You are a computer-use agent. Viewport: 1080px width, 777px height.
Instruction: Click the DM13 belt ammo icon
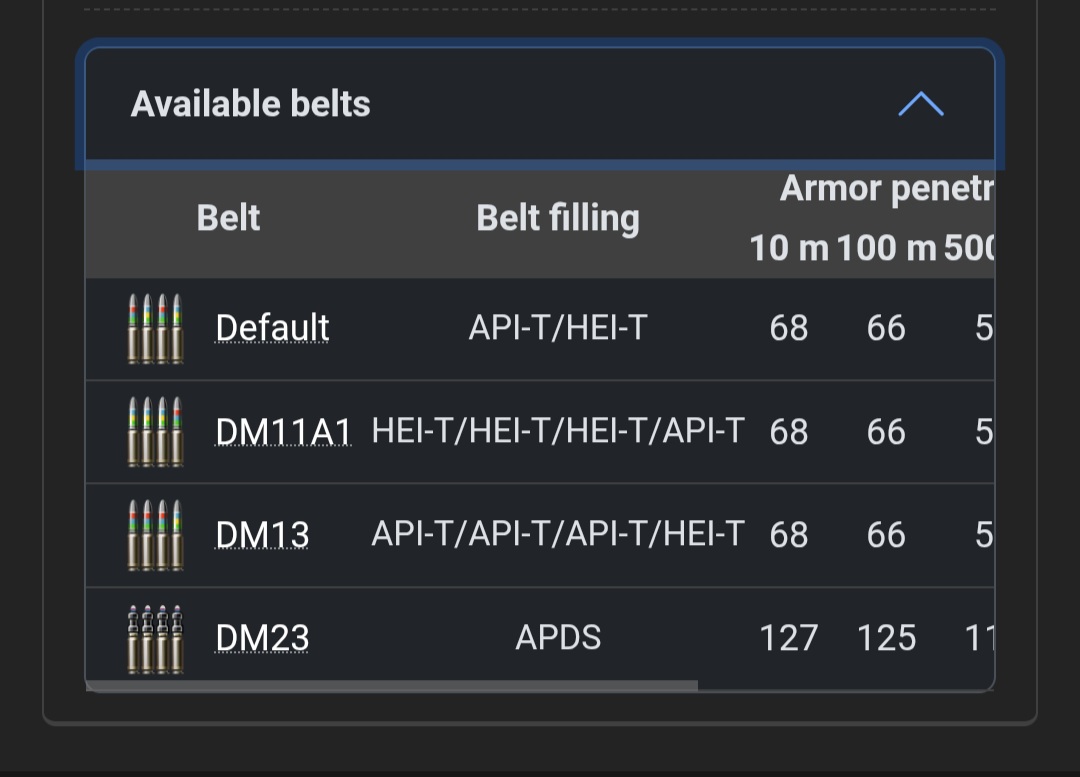point(156,535)
